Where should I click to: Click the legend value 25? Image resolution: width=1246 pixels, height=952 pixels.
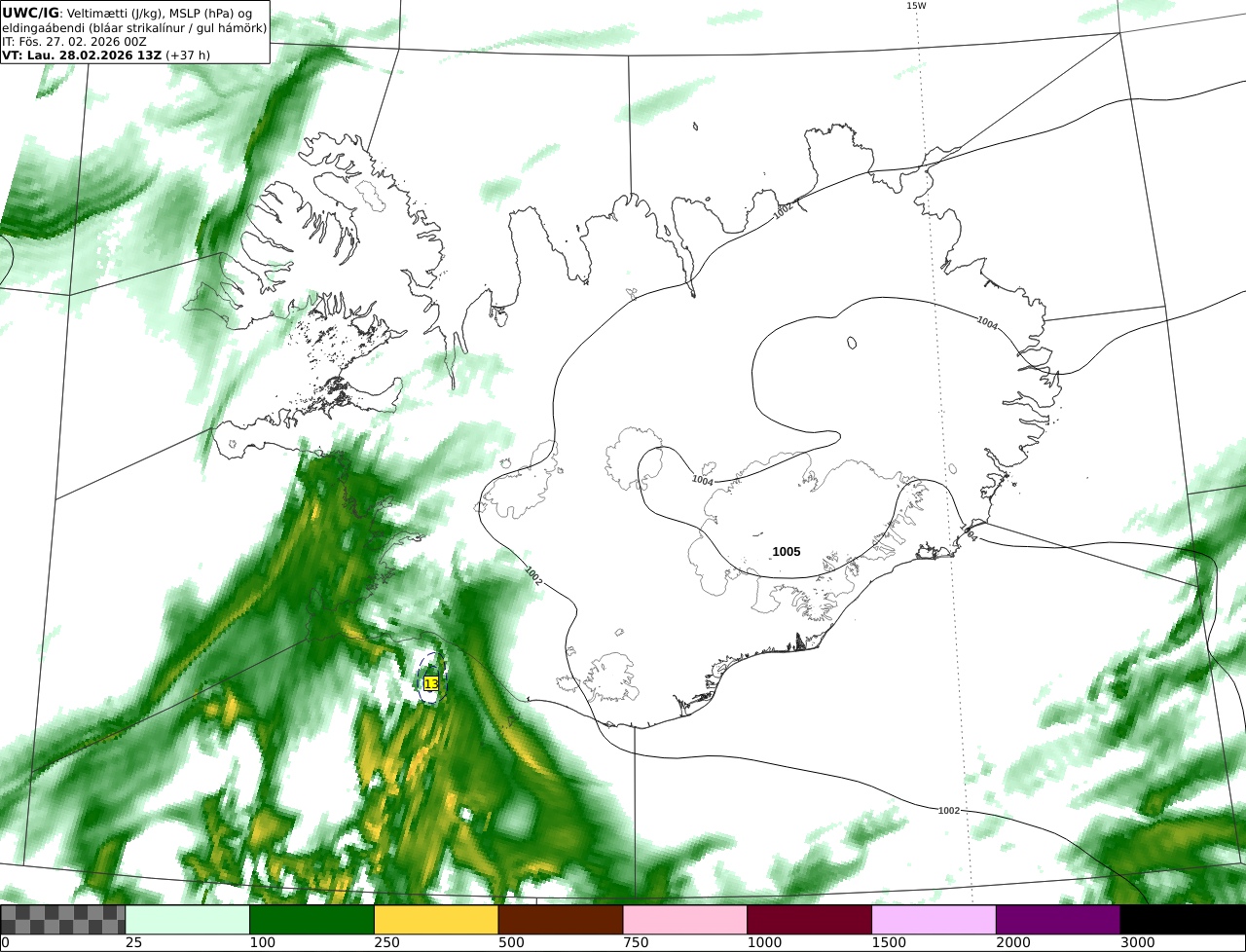(x=133, y=943)
